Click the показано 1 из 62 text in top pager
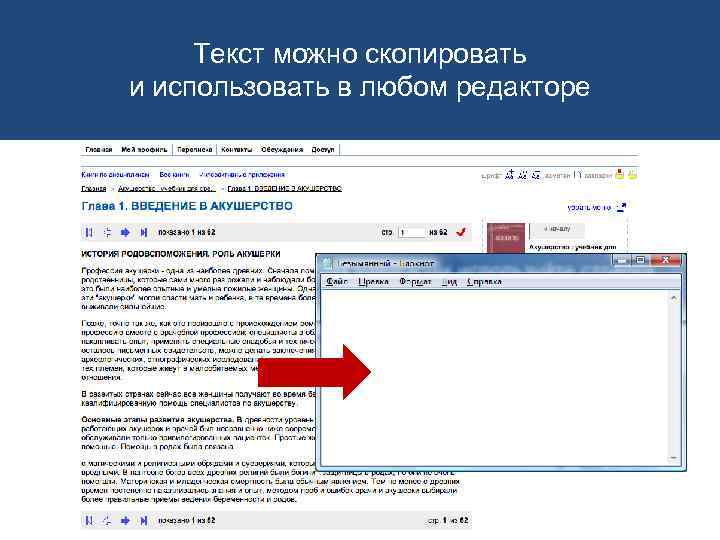This screenshot has width=720, height=540. (x=186, y=232)
